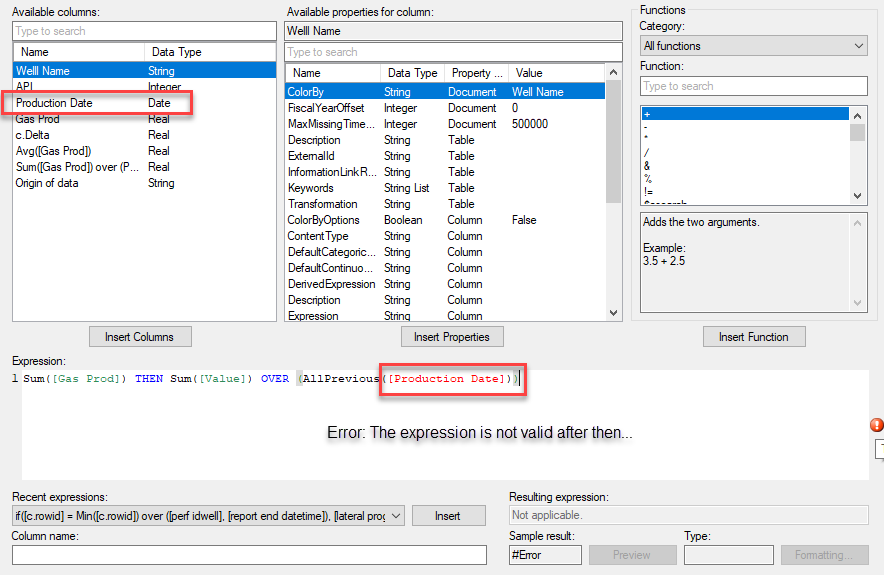The height and width of the screenshot is (575, 884).
Task: Click the Formatting... button
Action: pyautogui.click(x=824, y=555)
